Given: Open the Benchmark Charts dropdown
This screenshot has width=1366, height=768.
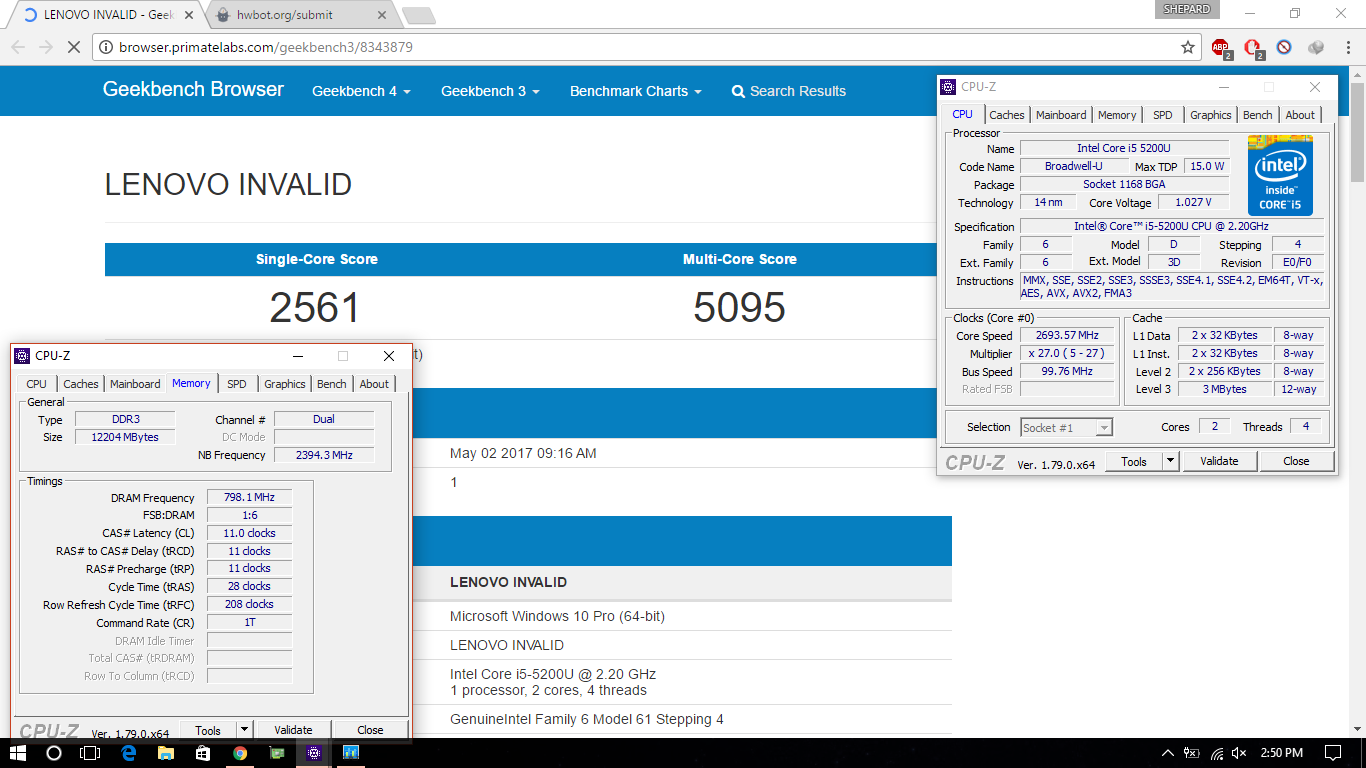Looking at the screenshot, I should pyautogui.click(x=635, y=91).
